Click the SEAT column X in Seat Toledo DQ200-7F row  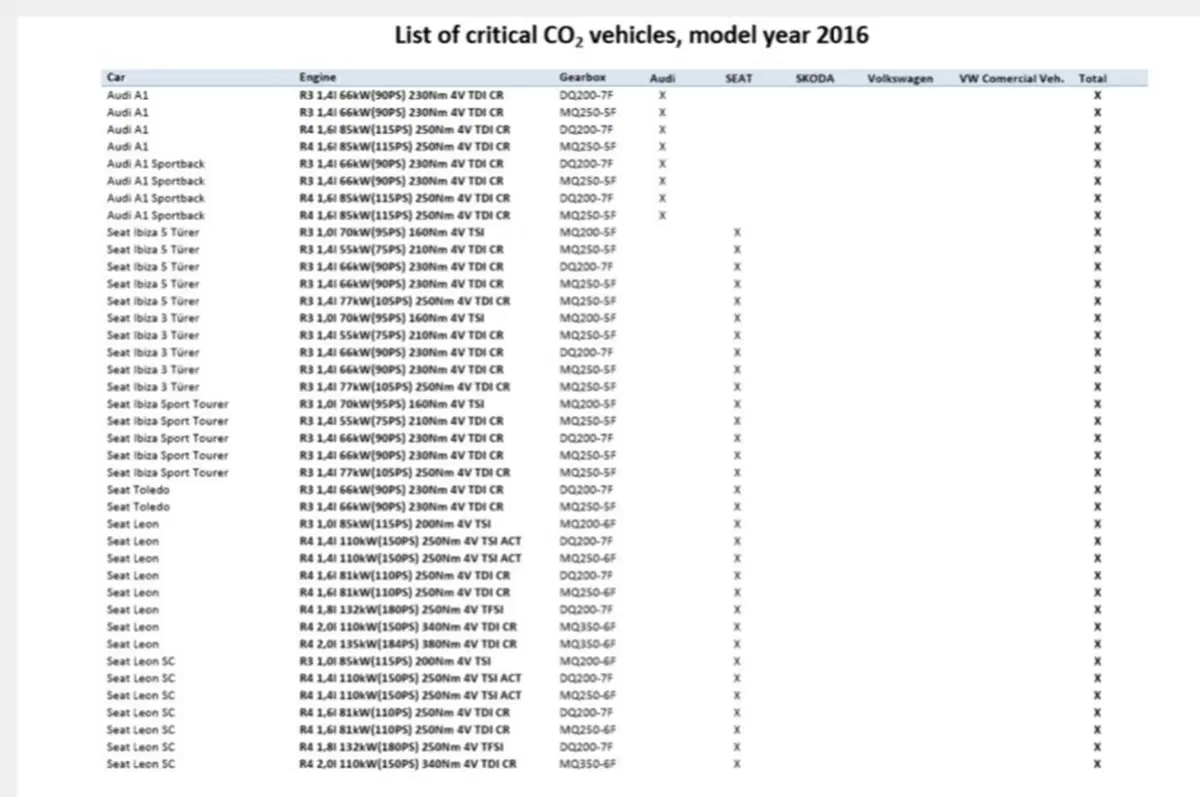(x=737, y=490)
